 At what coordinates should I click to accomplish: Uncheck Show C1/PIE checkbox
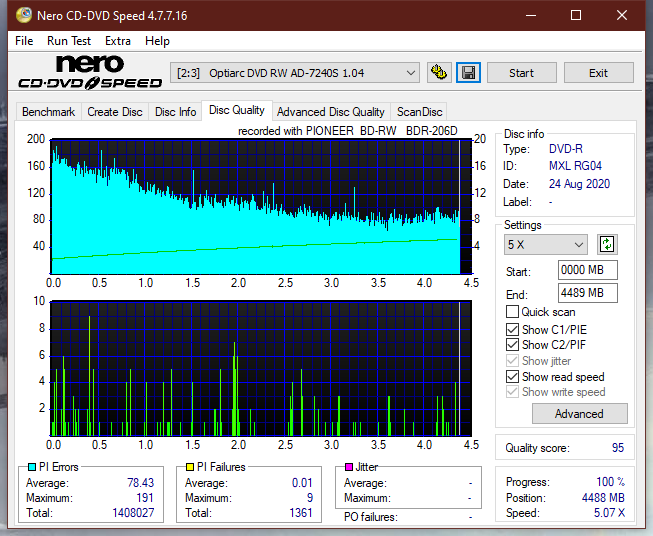point(512,329)
